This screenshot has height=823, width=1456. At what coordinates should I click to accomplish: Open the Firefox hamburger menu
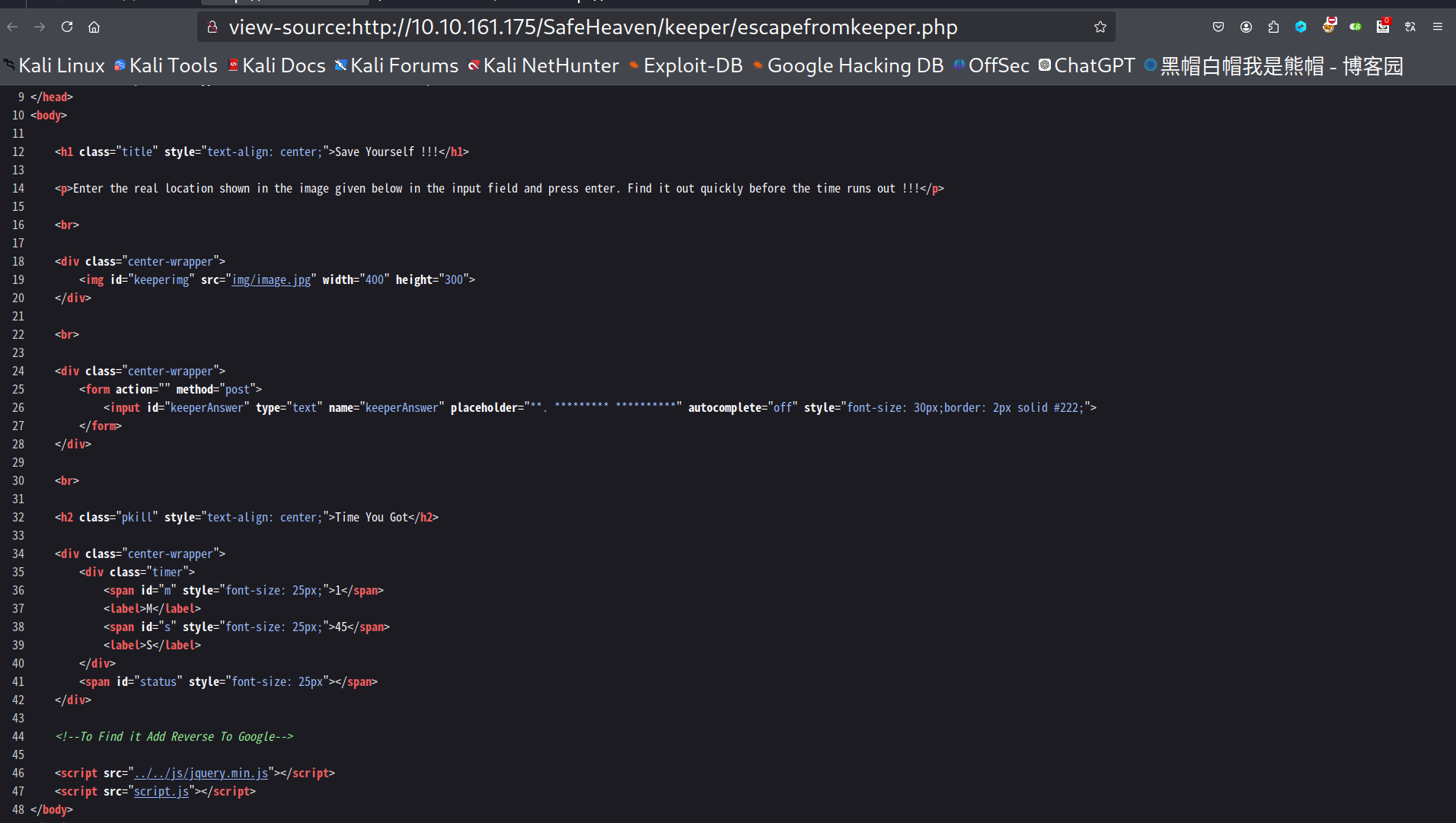(x=1438, y=27)
